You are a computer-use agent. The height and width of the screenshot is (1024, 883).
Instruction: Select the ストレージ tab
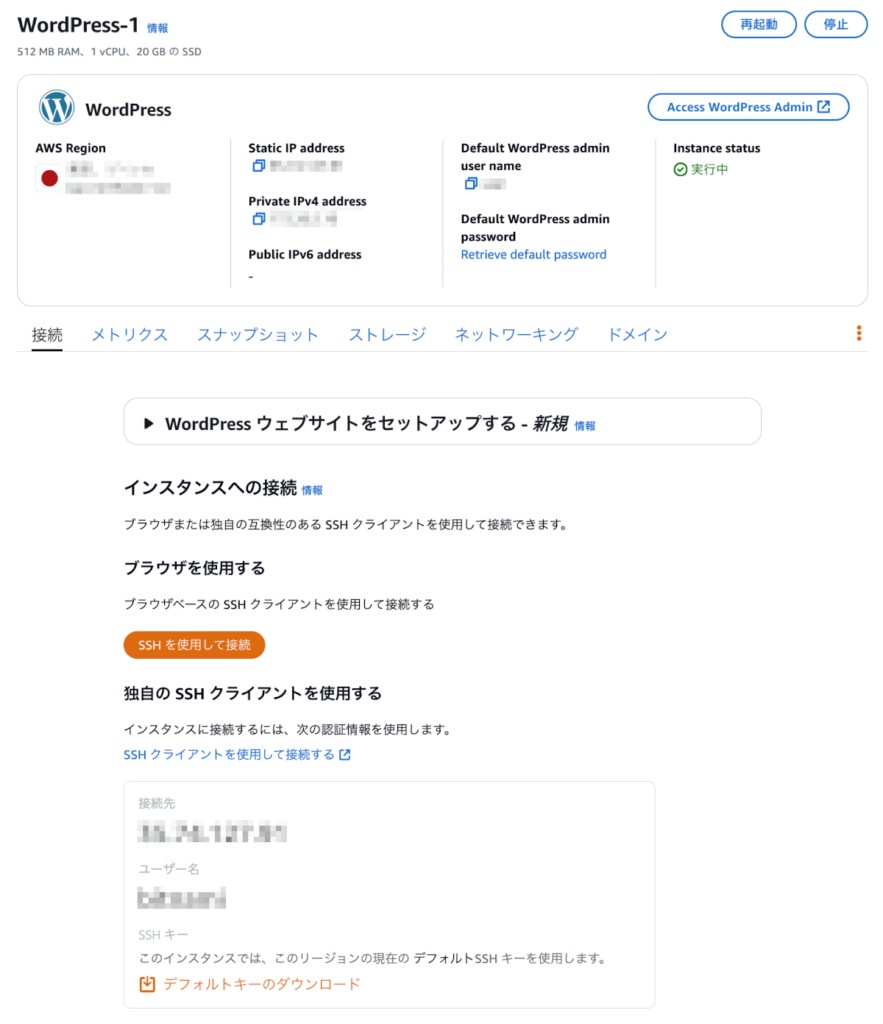click(387, 335)
